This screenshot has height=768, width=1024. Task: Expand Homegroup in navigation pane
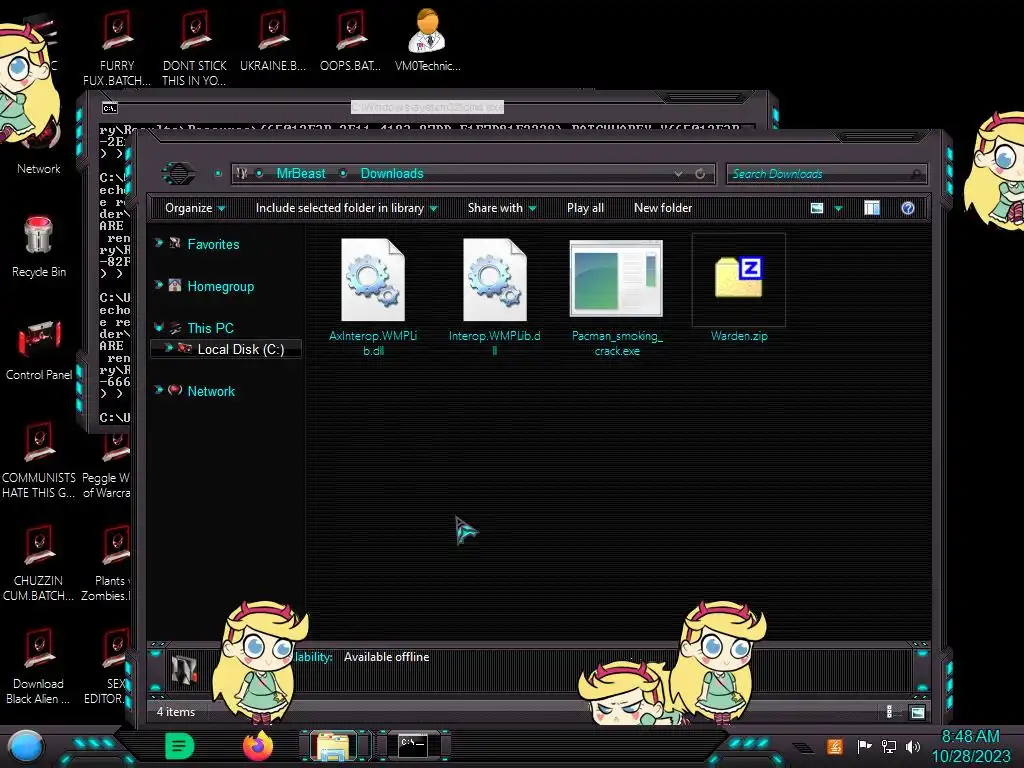(x=158, y=285)
